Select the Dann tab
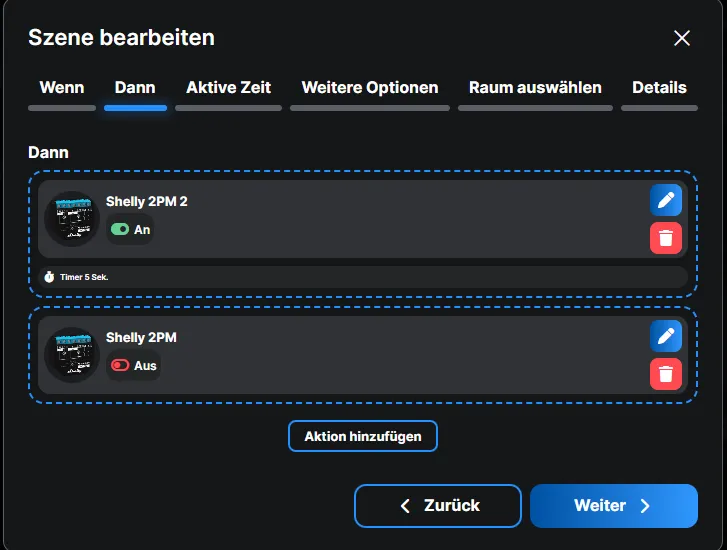This screenshot has width=727, height=550. (135, 88)
